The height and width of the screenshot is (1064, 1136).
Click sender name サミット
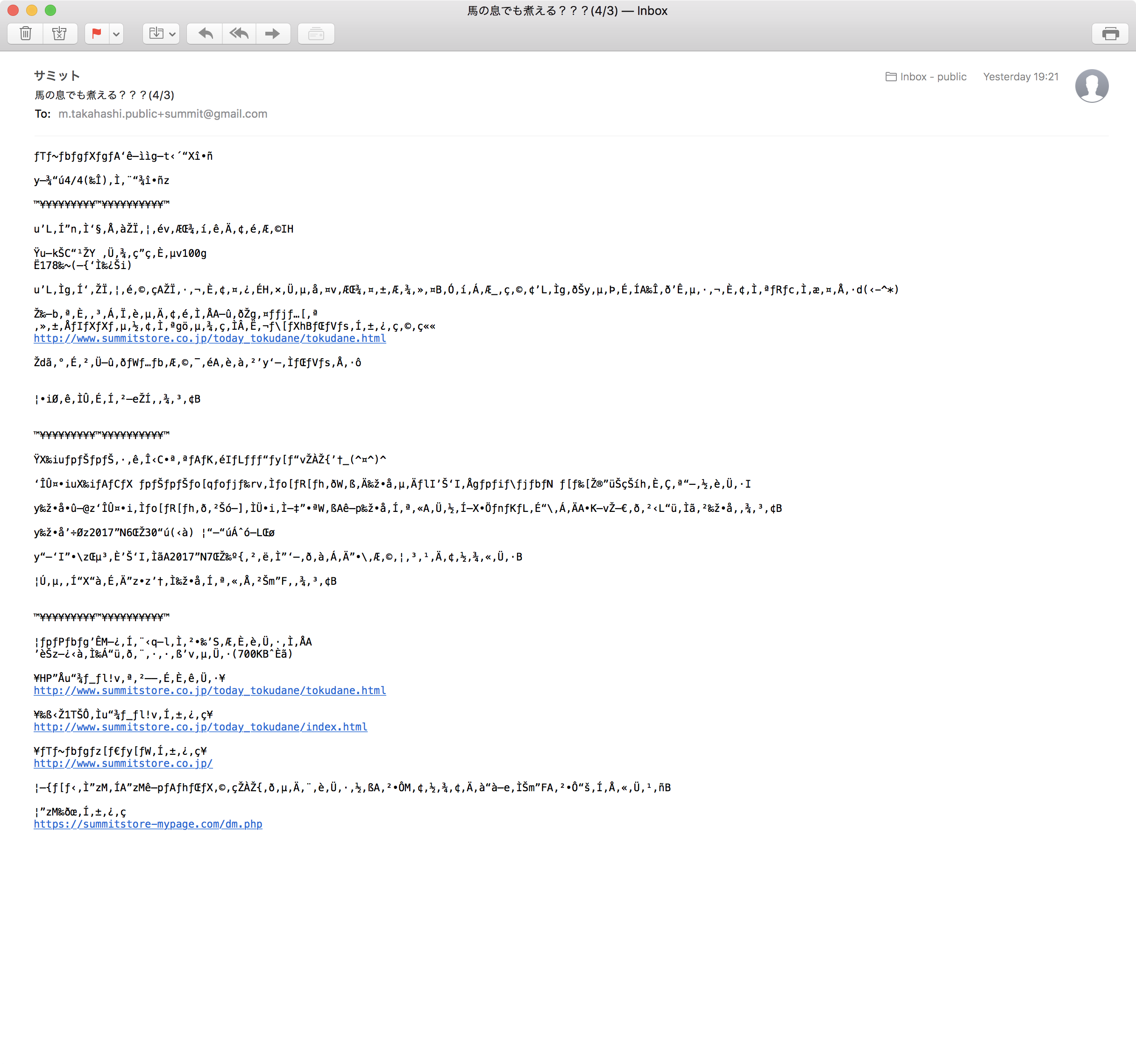[57, 75]
